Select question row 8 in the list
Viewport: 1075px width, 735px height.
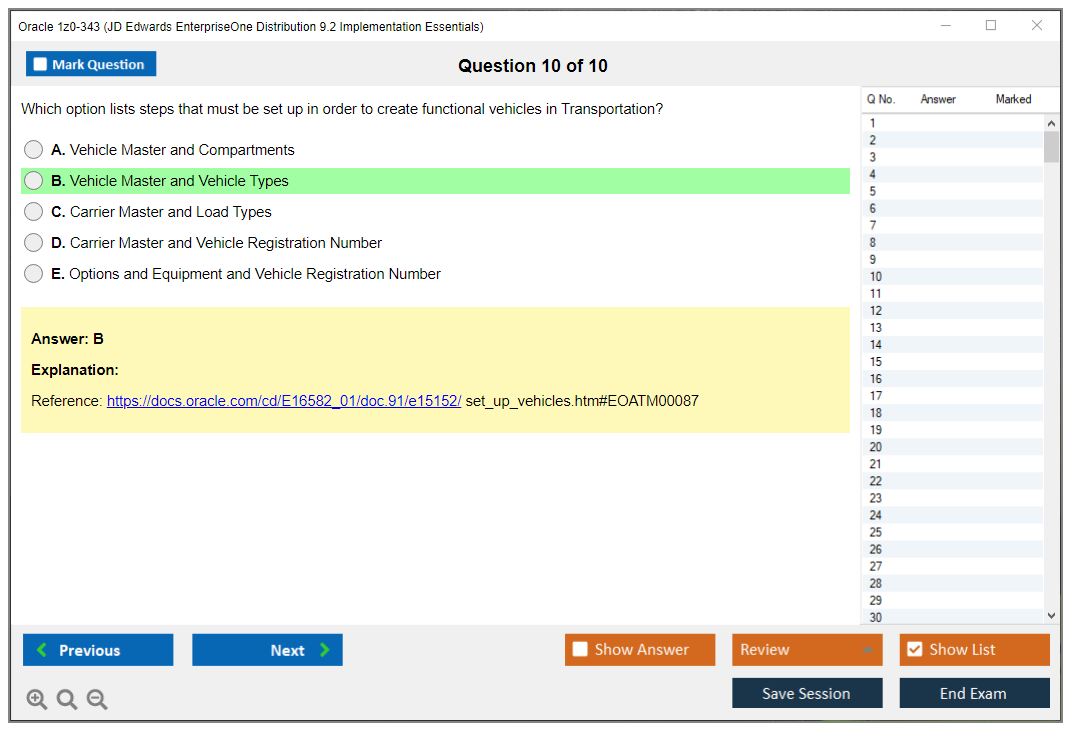(952, 243)
